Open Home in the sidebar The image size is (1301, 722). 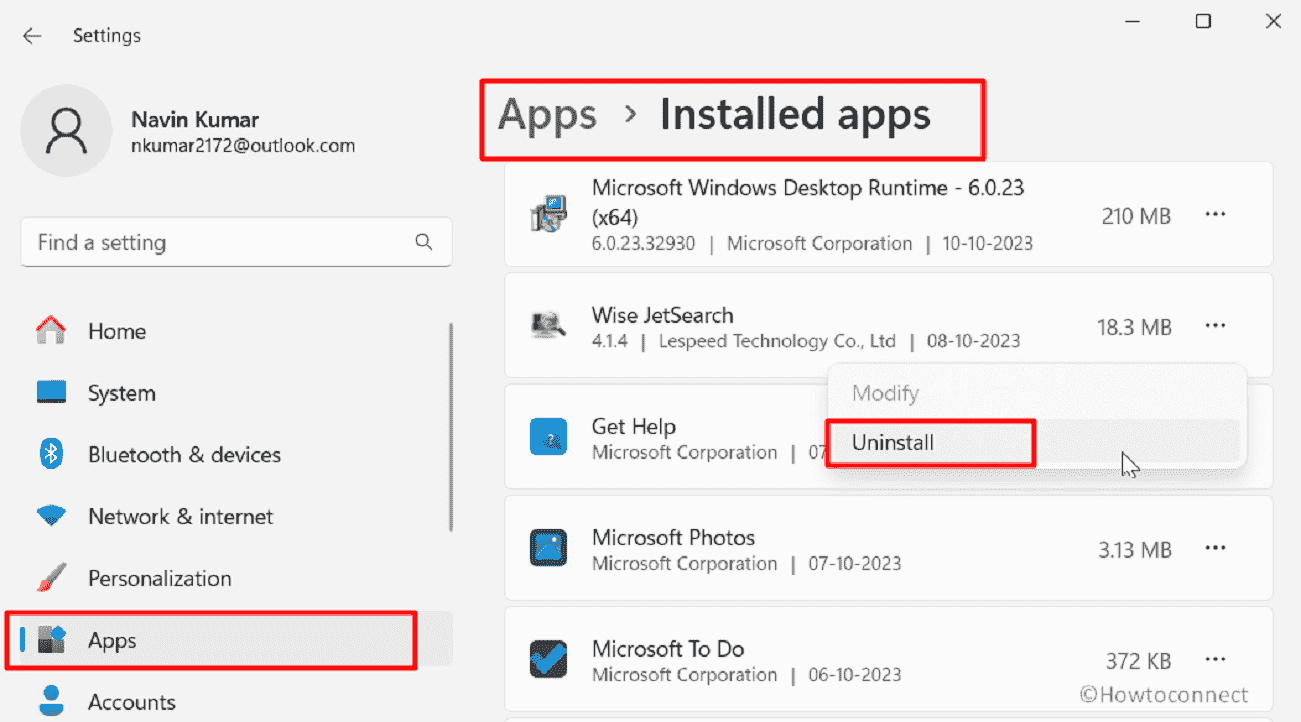click(x=236, y=331)
